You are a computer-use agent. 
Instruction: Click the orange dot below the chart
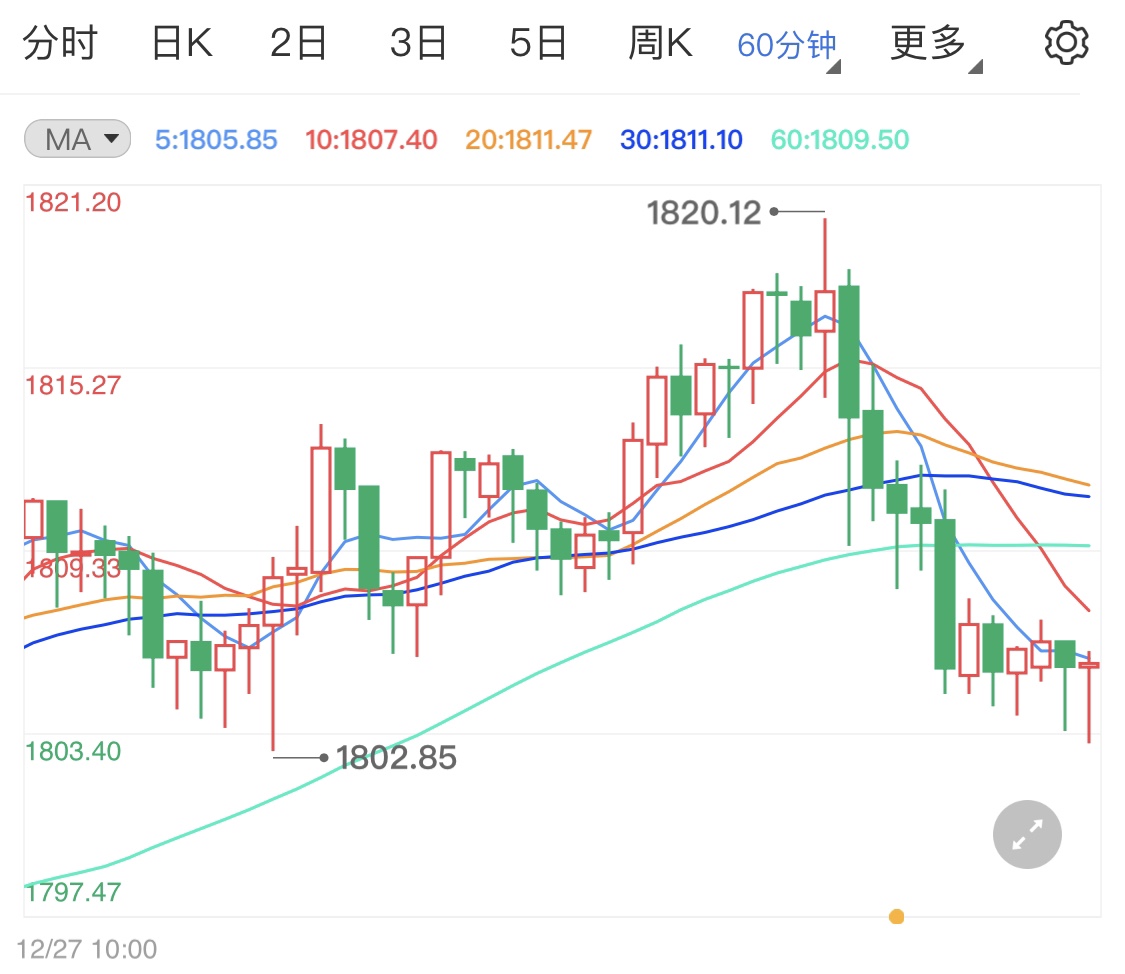896,915
